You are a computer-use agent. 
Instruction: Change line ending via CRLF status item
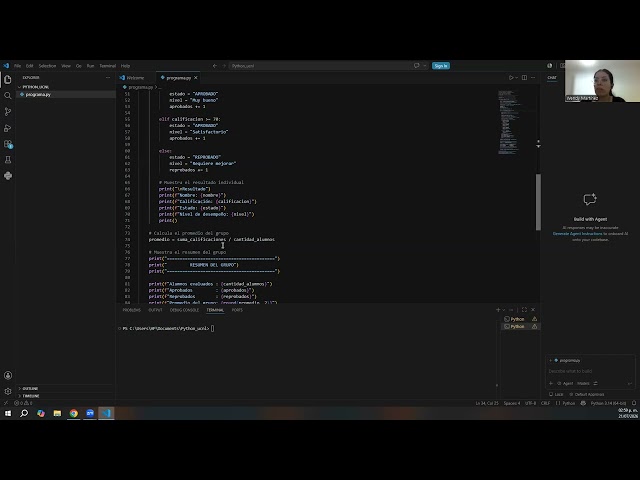coord(545,403)
